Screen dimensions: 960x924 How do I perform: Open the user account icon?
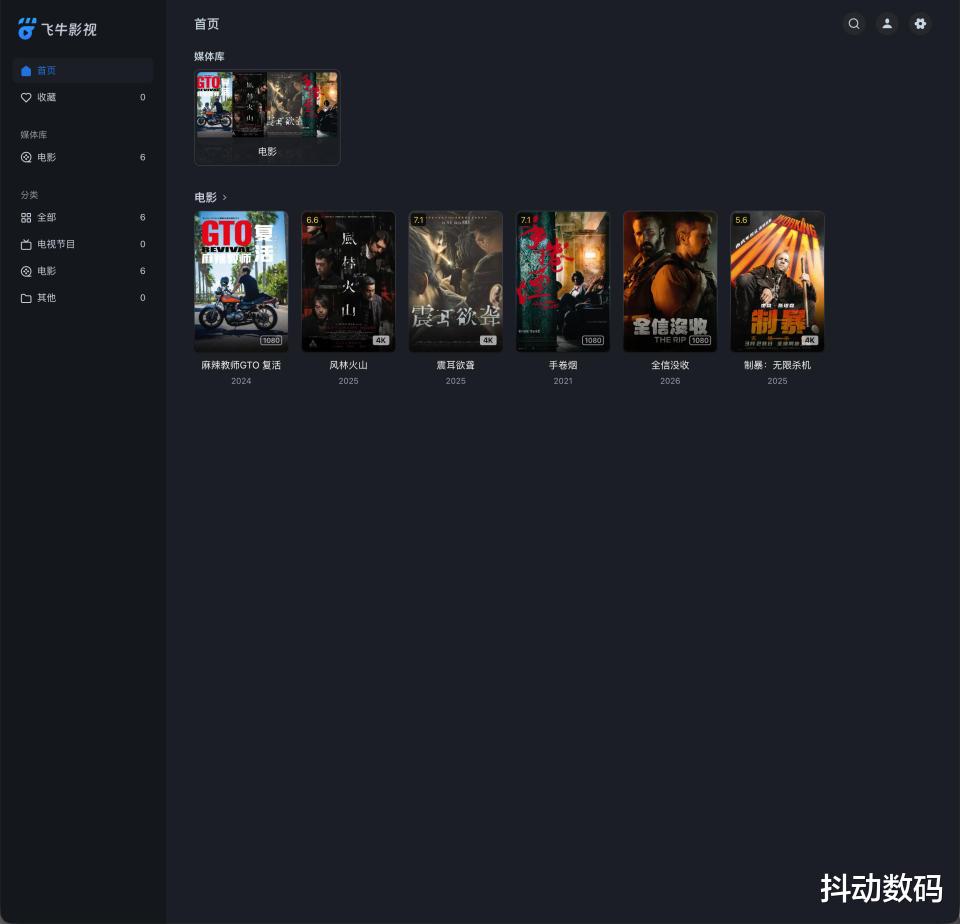887,24
